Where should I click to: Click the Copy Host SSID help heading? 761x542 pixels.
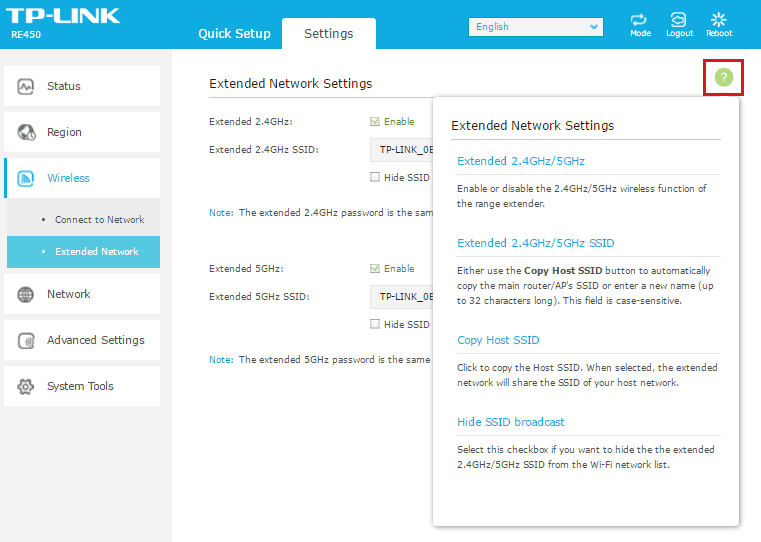pos(498,340)
